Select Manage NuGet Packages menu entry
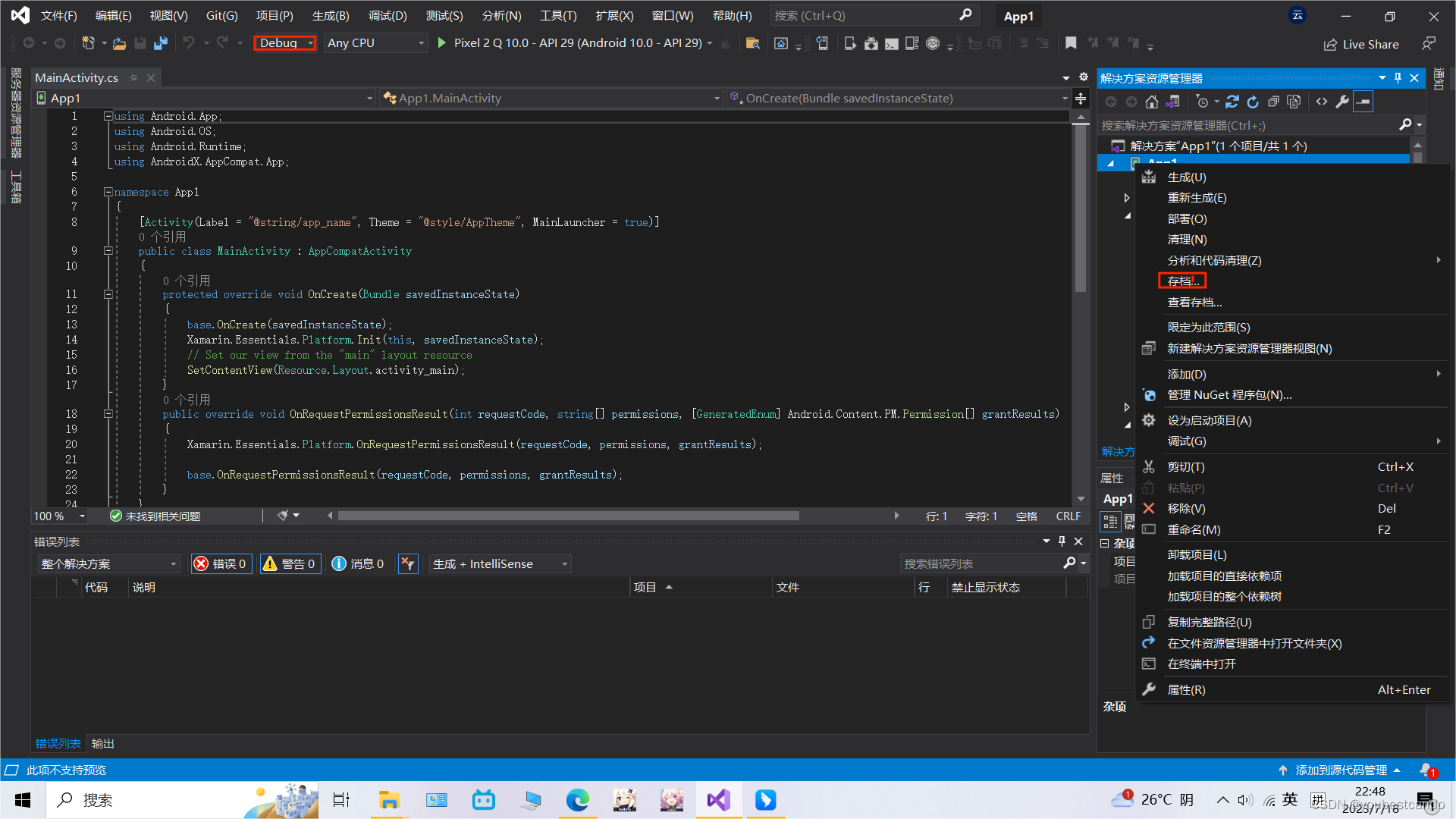 [1228, 395]
